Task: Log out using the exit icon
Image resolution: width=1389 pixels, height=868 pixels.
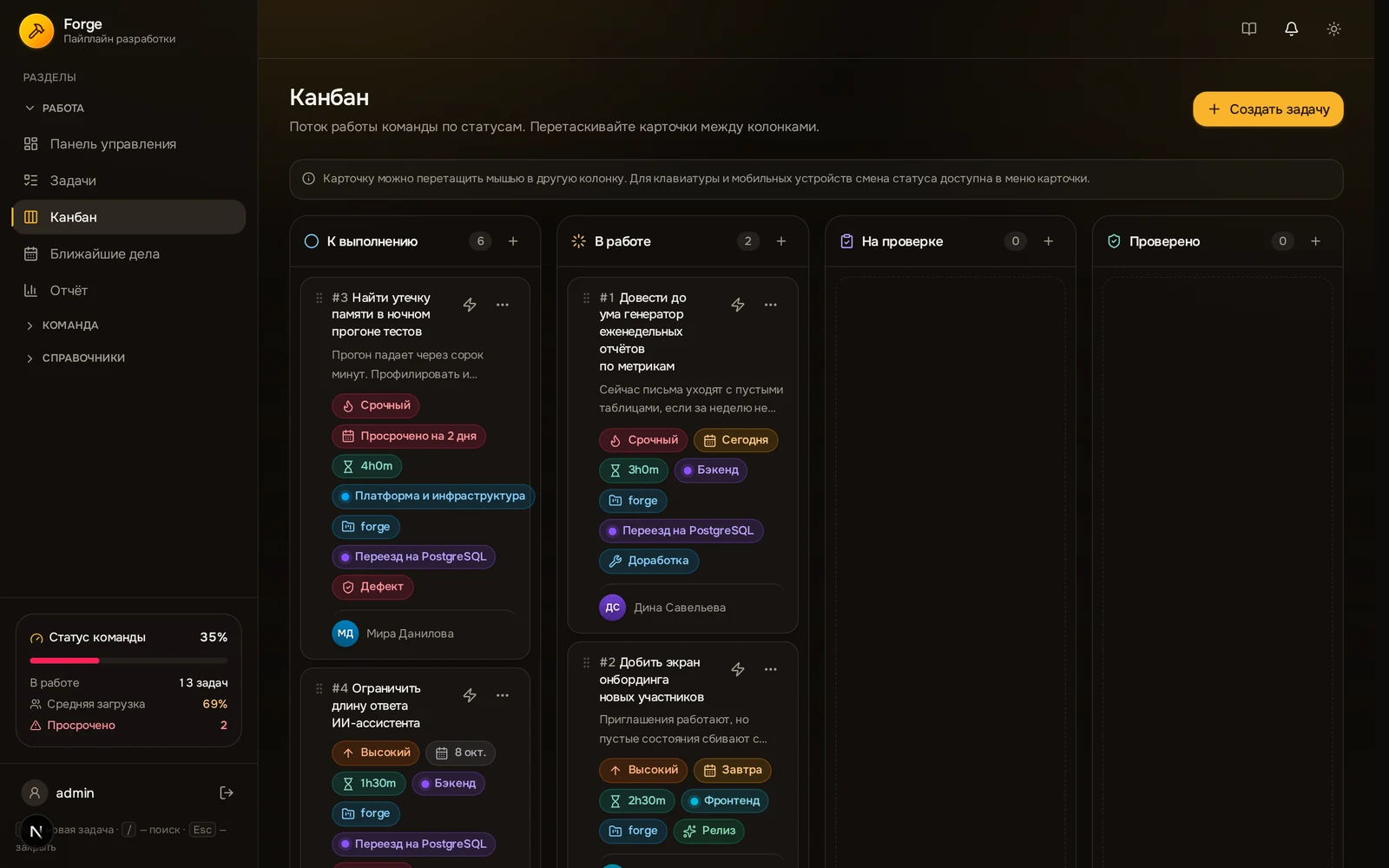Action: [x=227, y=792]
